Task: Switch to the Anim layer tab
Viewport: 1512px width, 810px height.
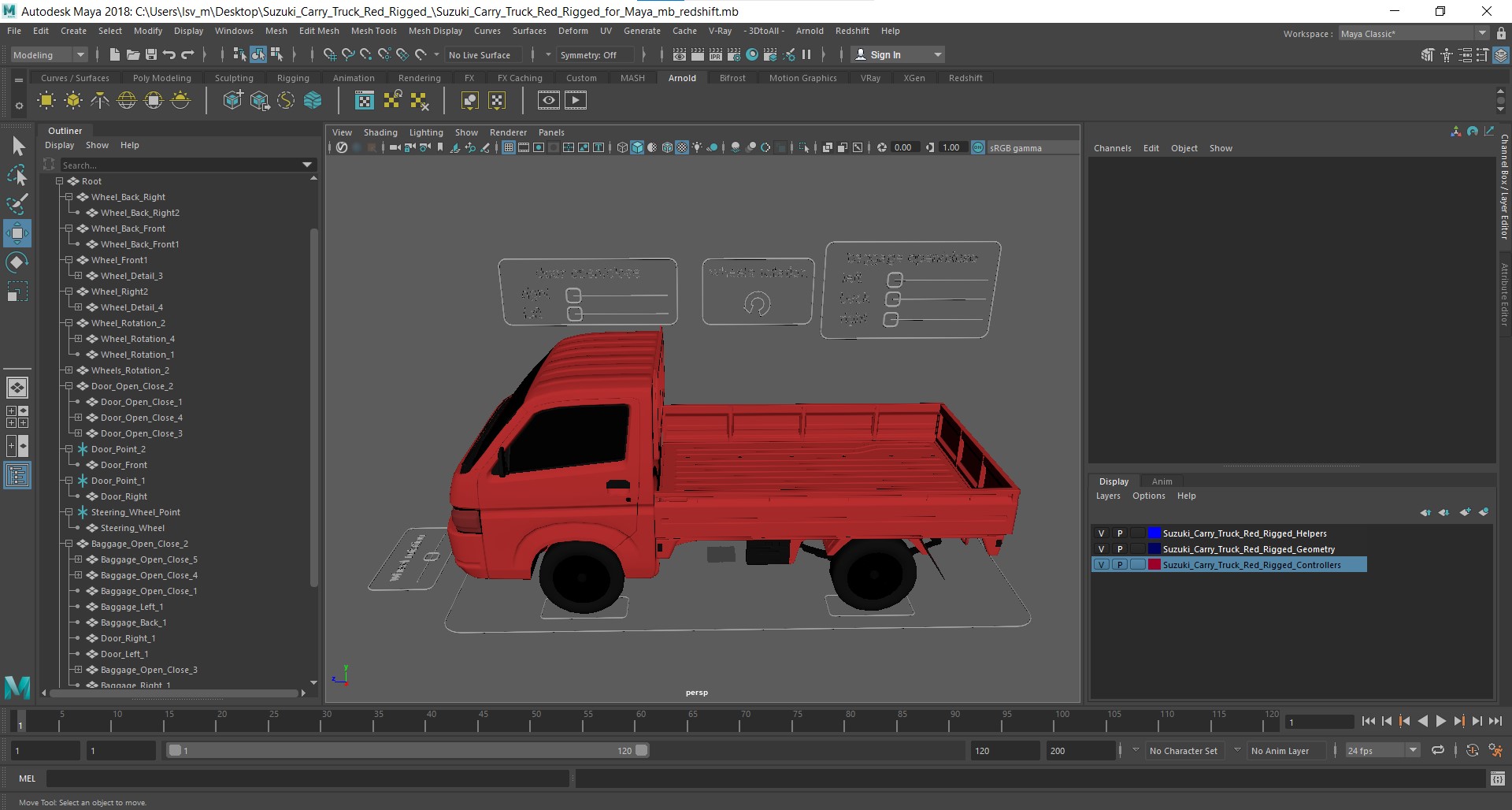Action: point(1162,481)
